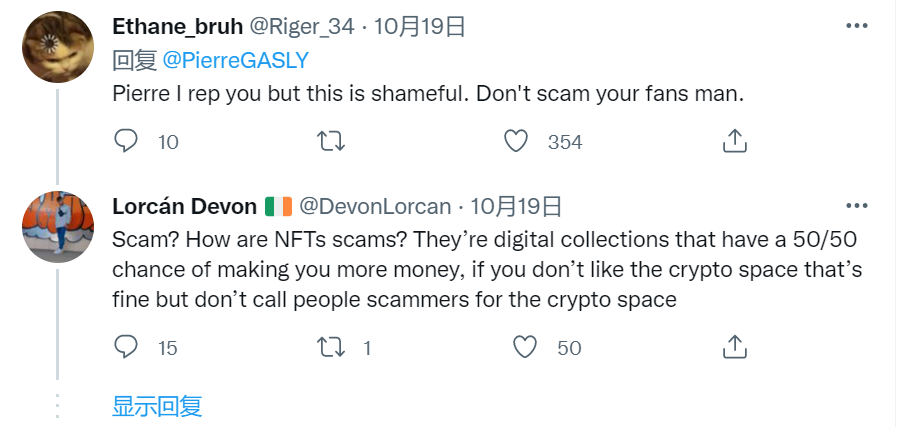Open Lorcán Devon's profile name link

coord(184,207)
